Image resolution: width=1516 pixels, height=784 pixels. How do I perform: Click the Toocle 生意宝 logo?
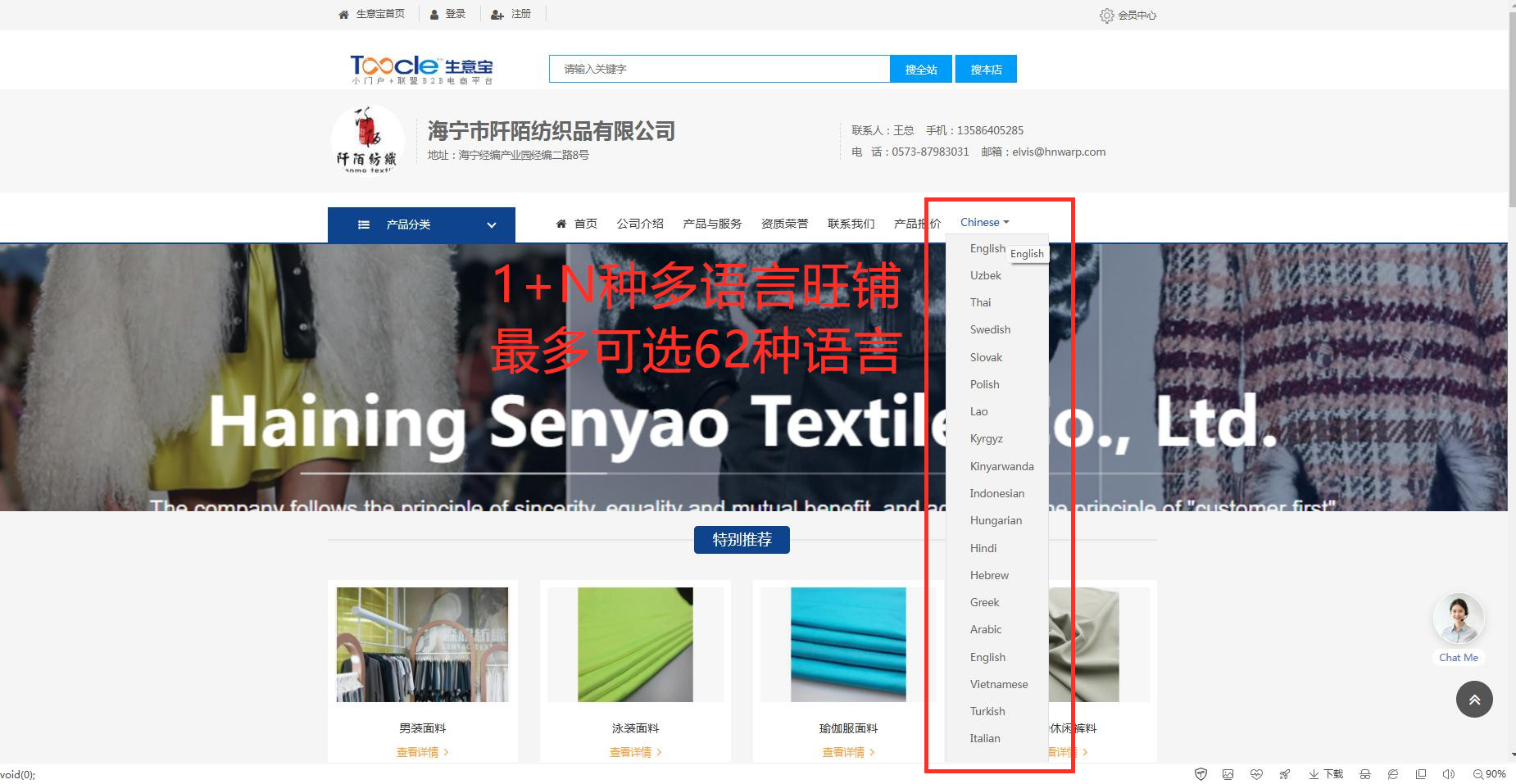pos(421,69)
